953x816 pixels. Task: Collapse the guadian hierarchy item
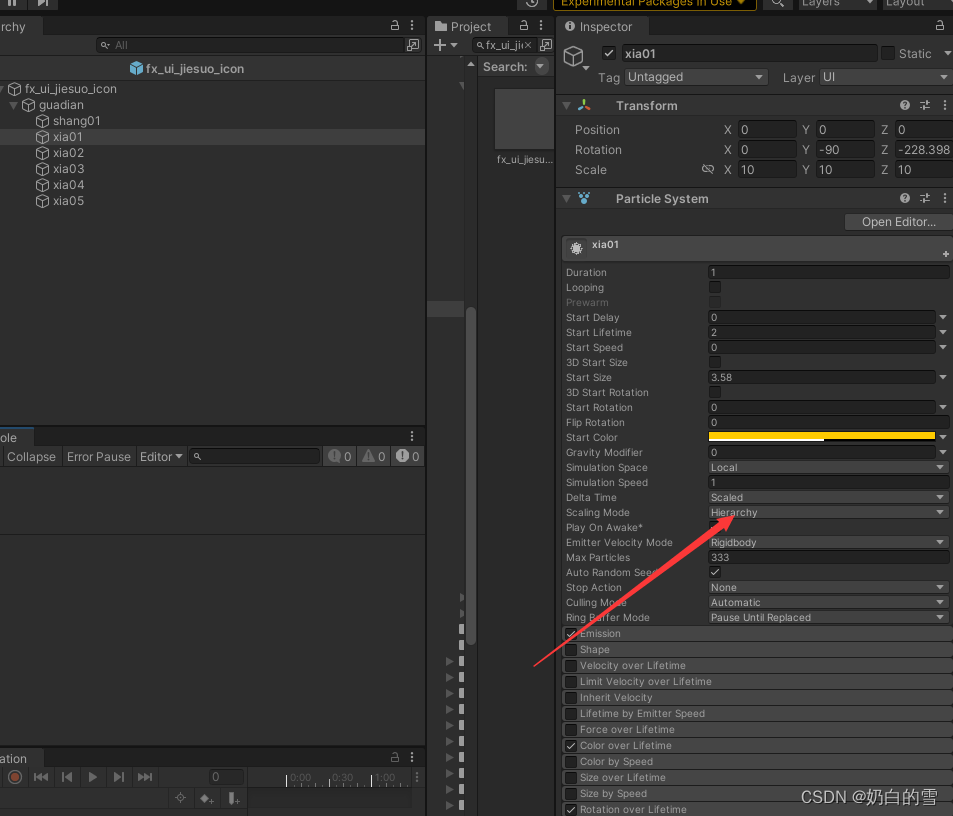[14, 105]
